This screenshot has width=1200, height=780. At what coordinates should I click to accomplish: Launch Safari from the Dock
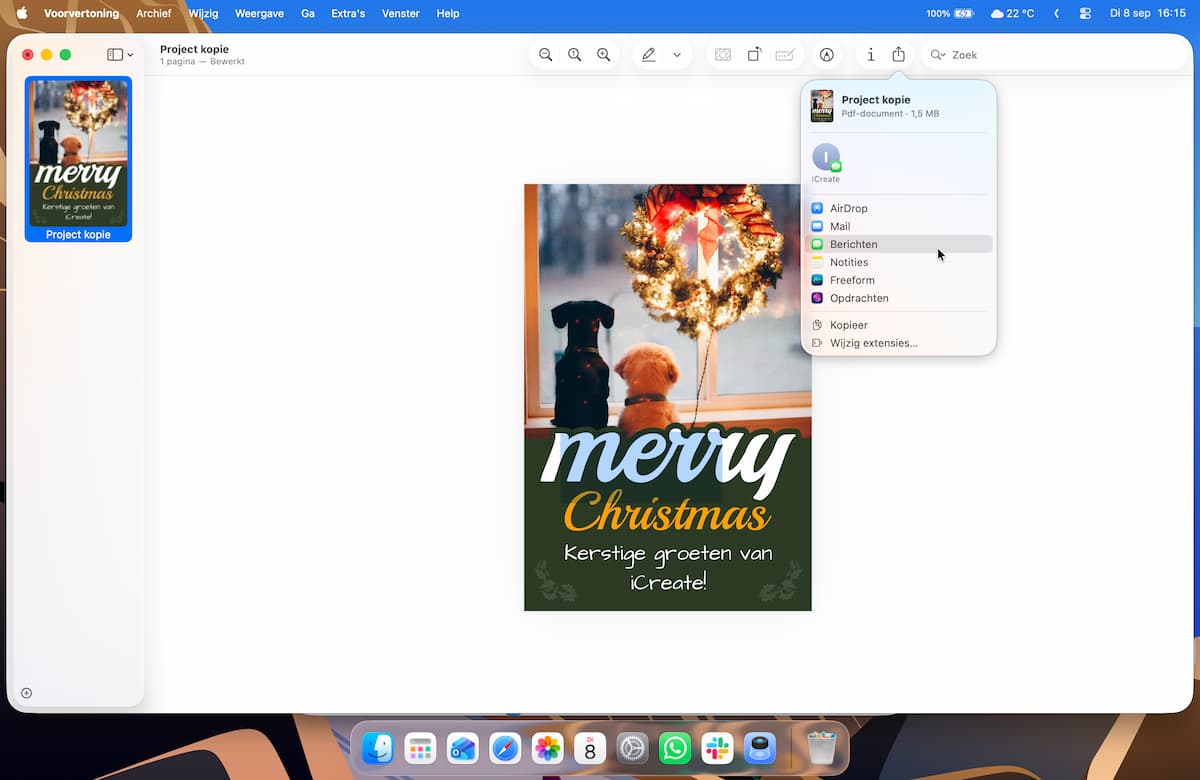[x=505, y=748]
